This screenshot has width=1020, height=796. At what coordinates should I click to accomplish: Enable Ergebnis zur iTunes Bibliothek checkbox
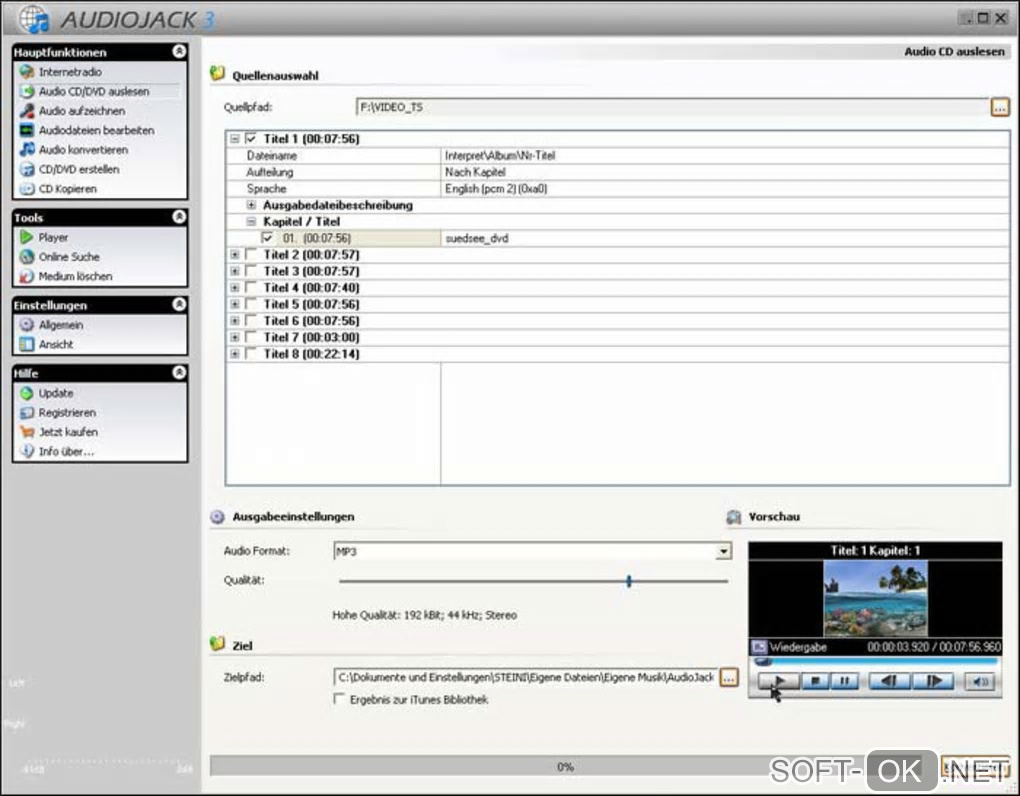pyautogui.click(x=339, y=699)
